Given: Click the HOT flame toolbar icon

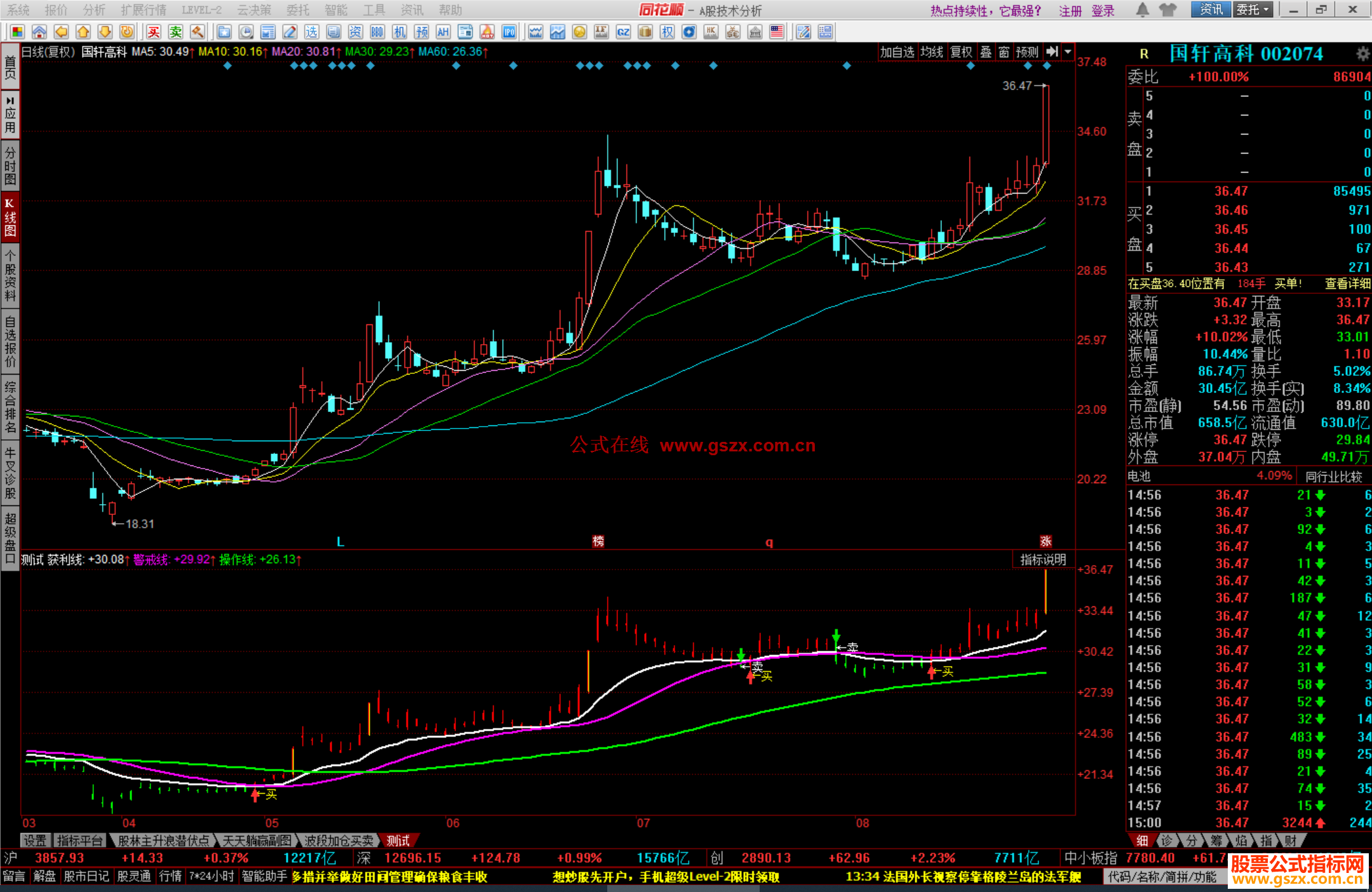Looking at the screenshot, I should (487, 32).
